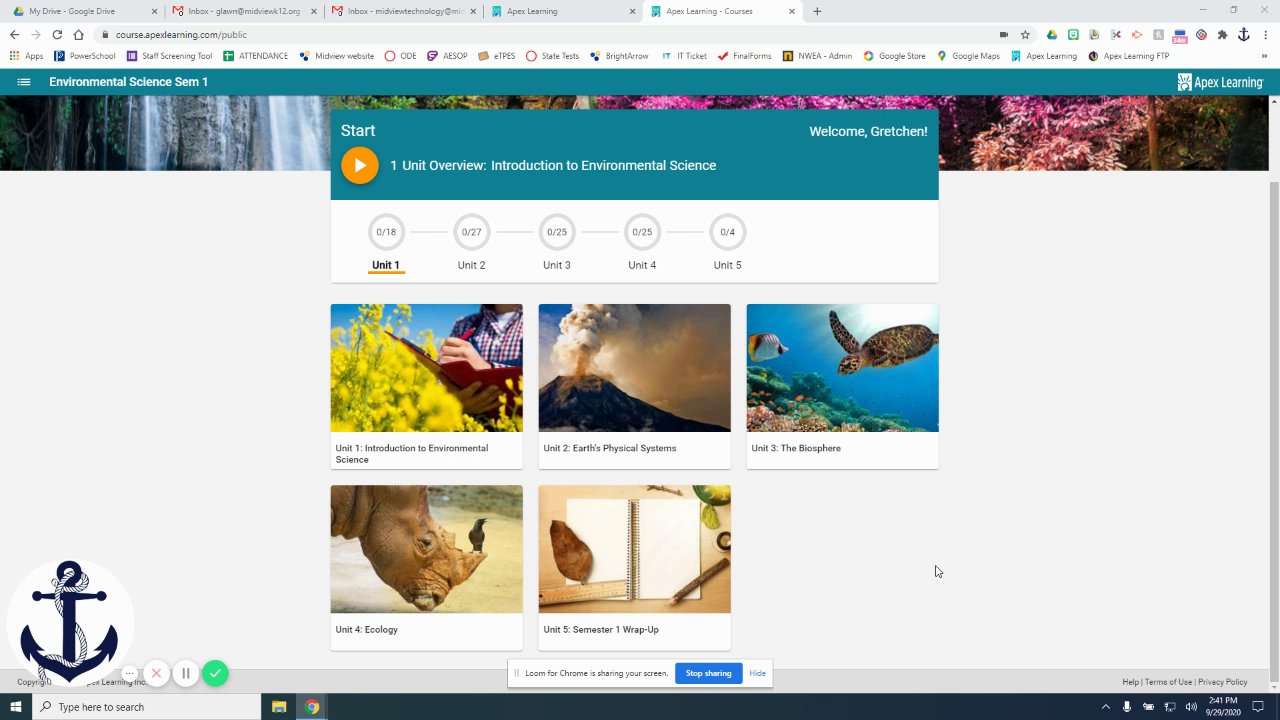
Task: Switch to Inbox glawn@midviewk12 tab
Action: [242, 11]
